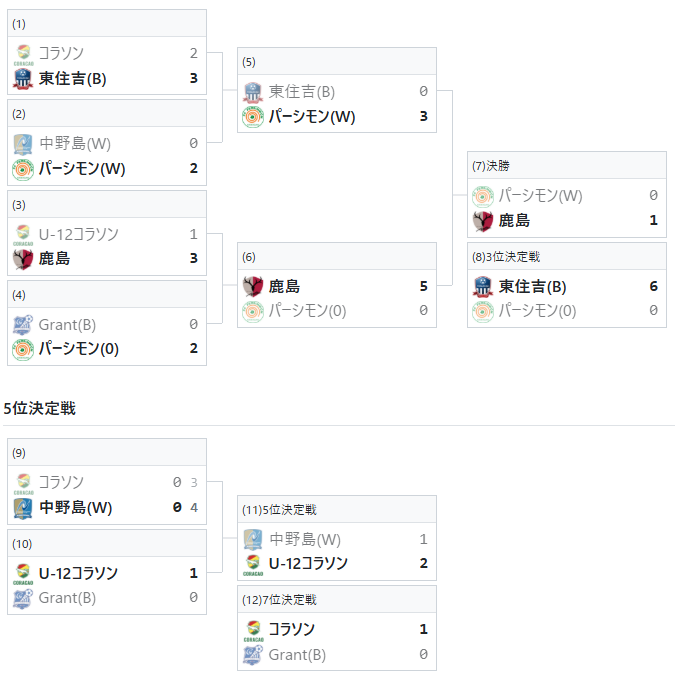Click Grant(B) logo in match (4)
675x682 pixels.
pyautogui.click(x=23, y=325)
